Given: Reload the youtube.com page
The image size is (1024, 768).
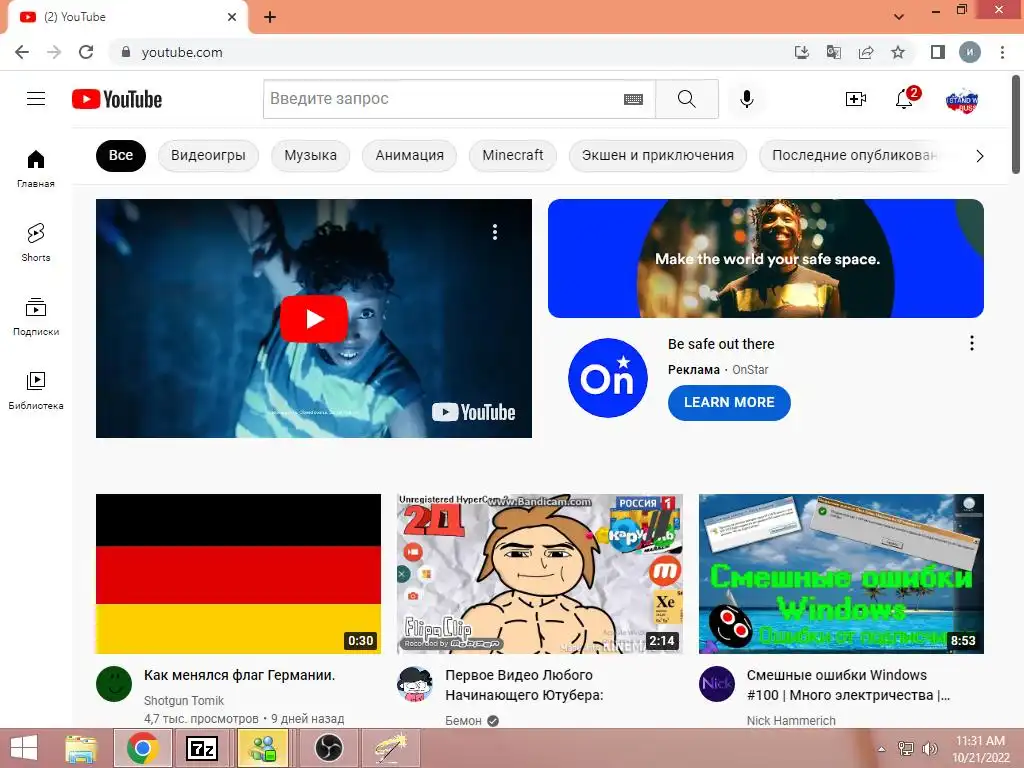Looking at the screenshot, I should [86, 52].
